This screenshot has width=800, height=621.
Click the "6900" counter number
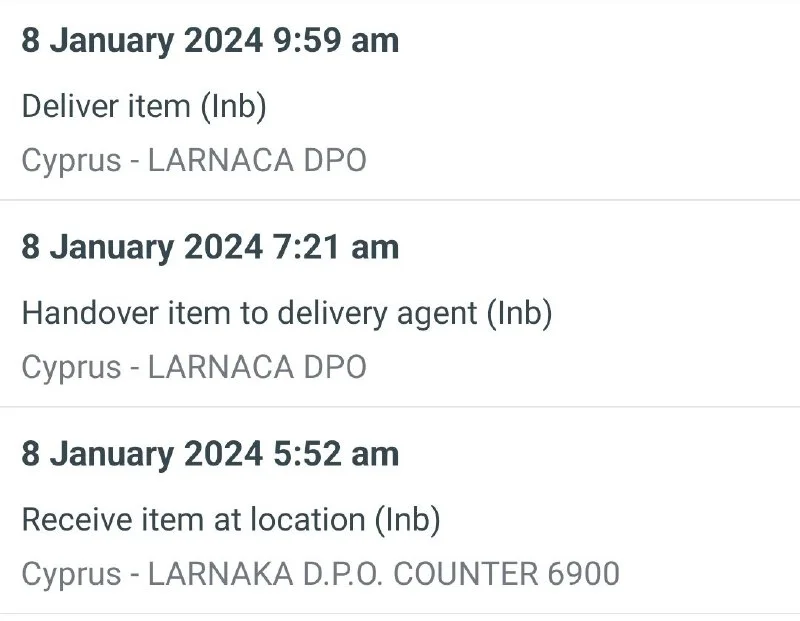[x=583, y=574]
